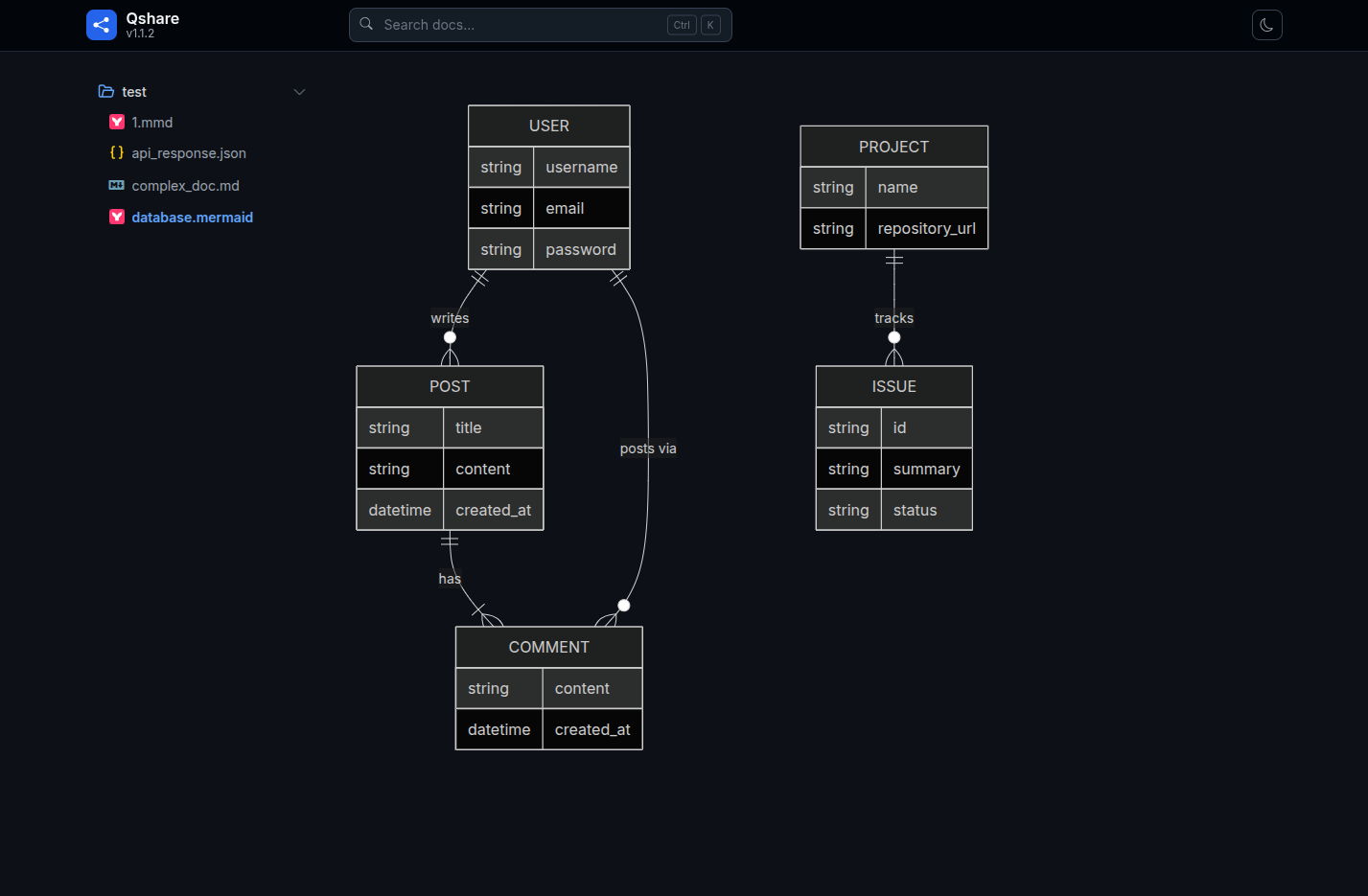
Task: Click the COMMENT entity header
Action: [x=548, y=647]
